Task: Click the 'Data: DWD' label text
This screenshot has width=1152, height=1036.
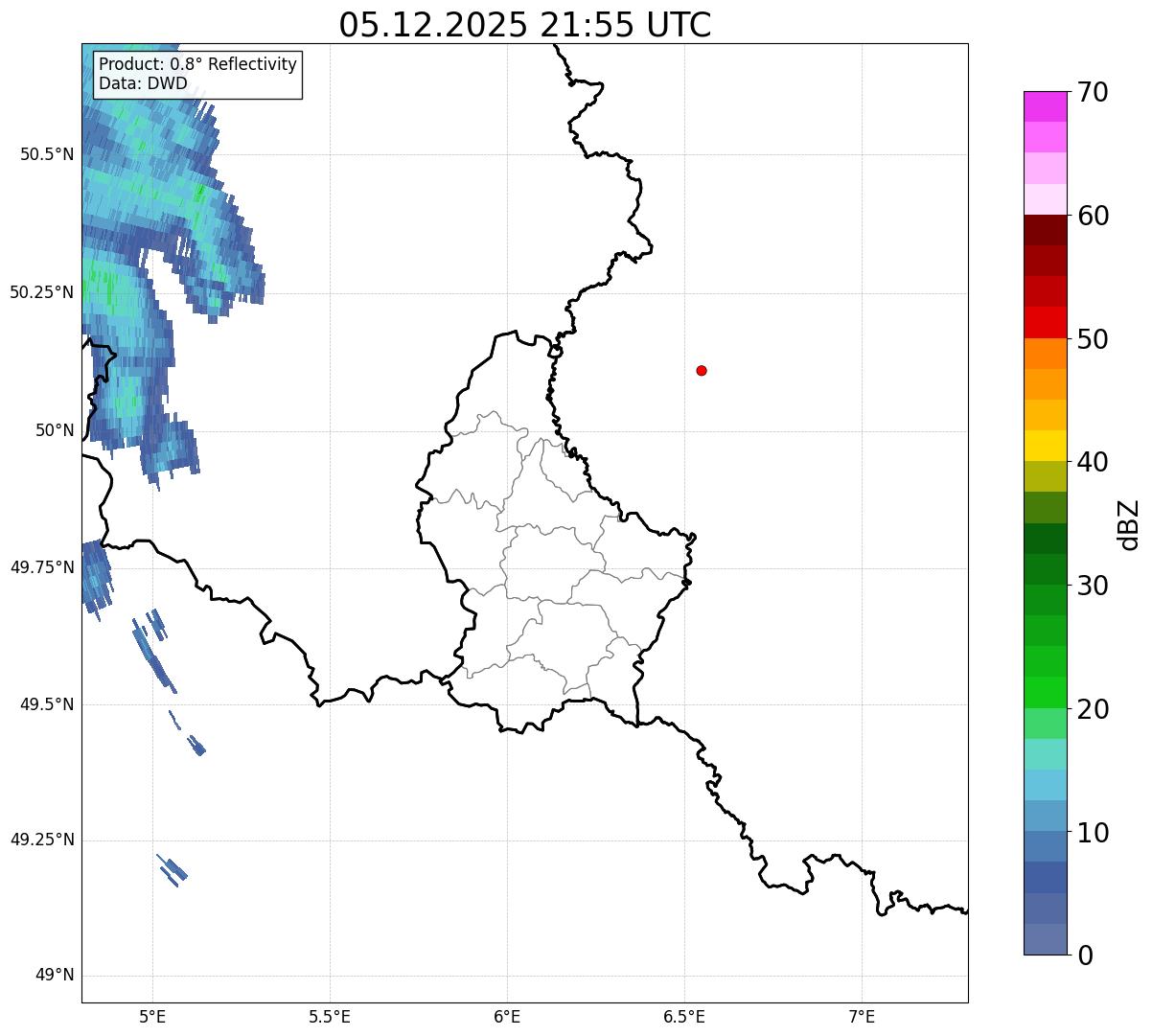Action: click(x=144, y=83)
